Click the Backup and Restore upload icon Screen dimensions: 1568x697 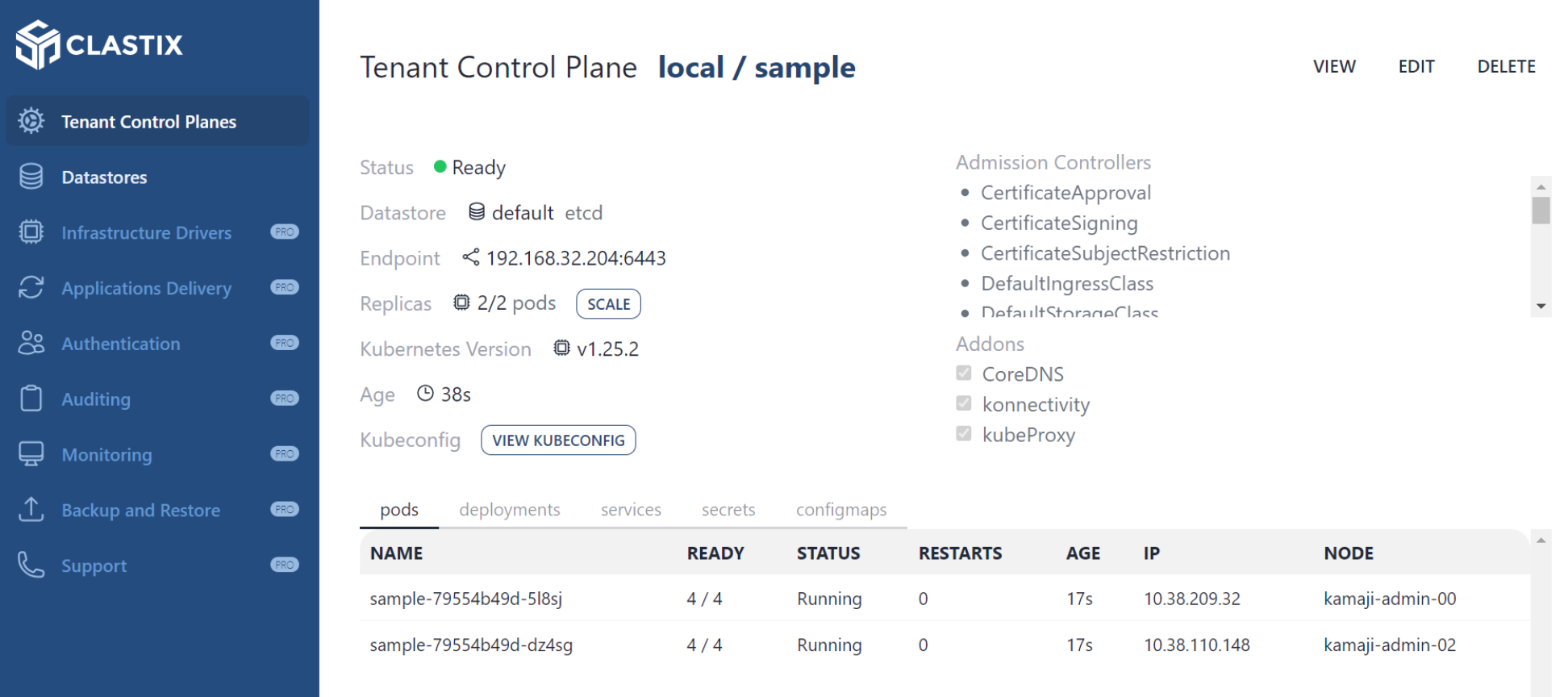coord(31,510)
